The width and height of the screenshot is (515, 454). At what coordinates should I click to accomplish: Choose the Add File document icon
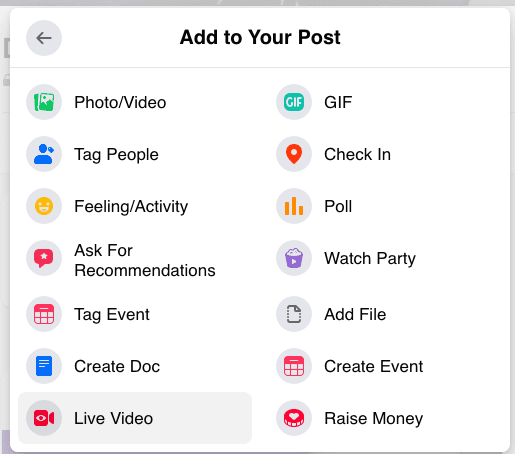[294, 314]
